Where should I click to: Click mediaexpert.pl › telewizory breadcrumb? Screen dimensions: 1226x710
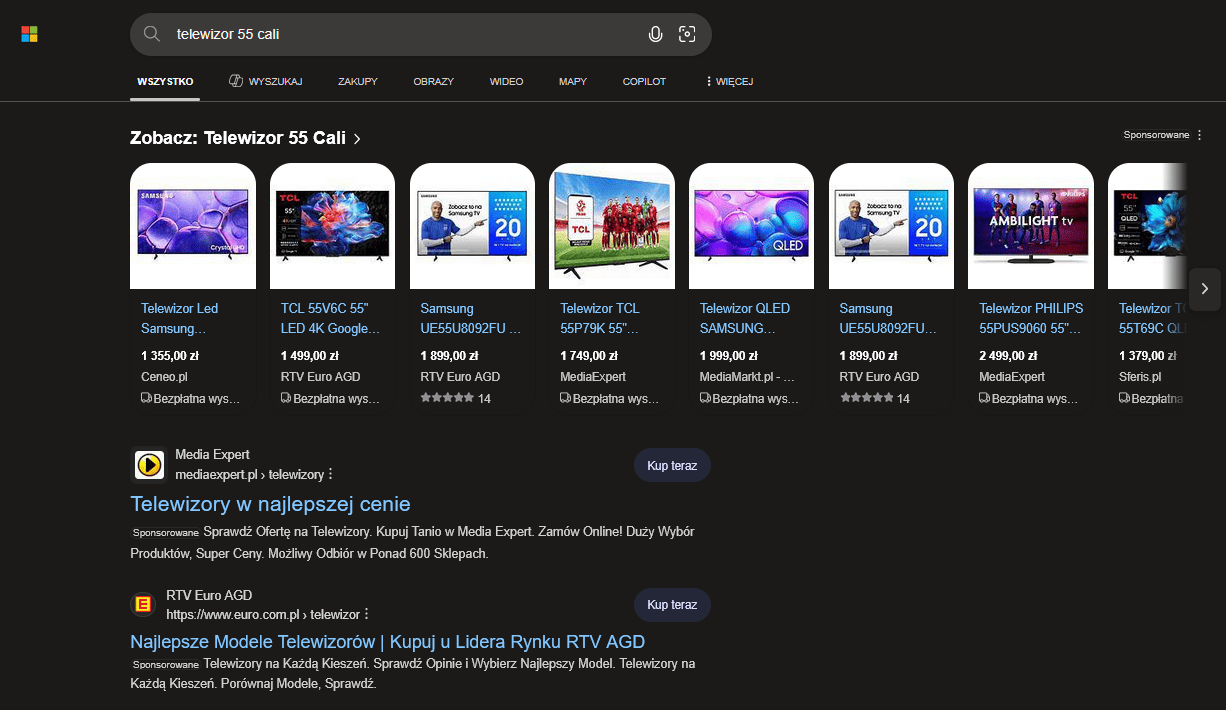click(x=249, y=474)
